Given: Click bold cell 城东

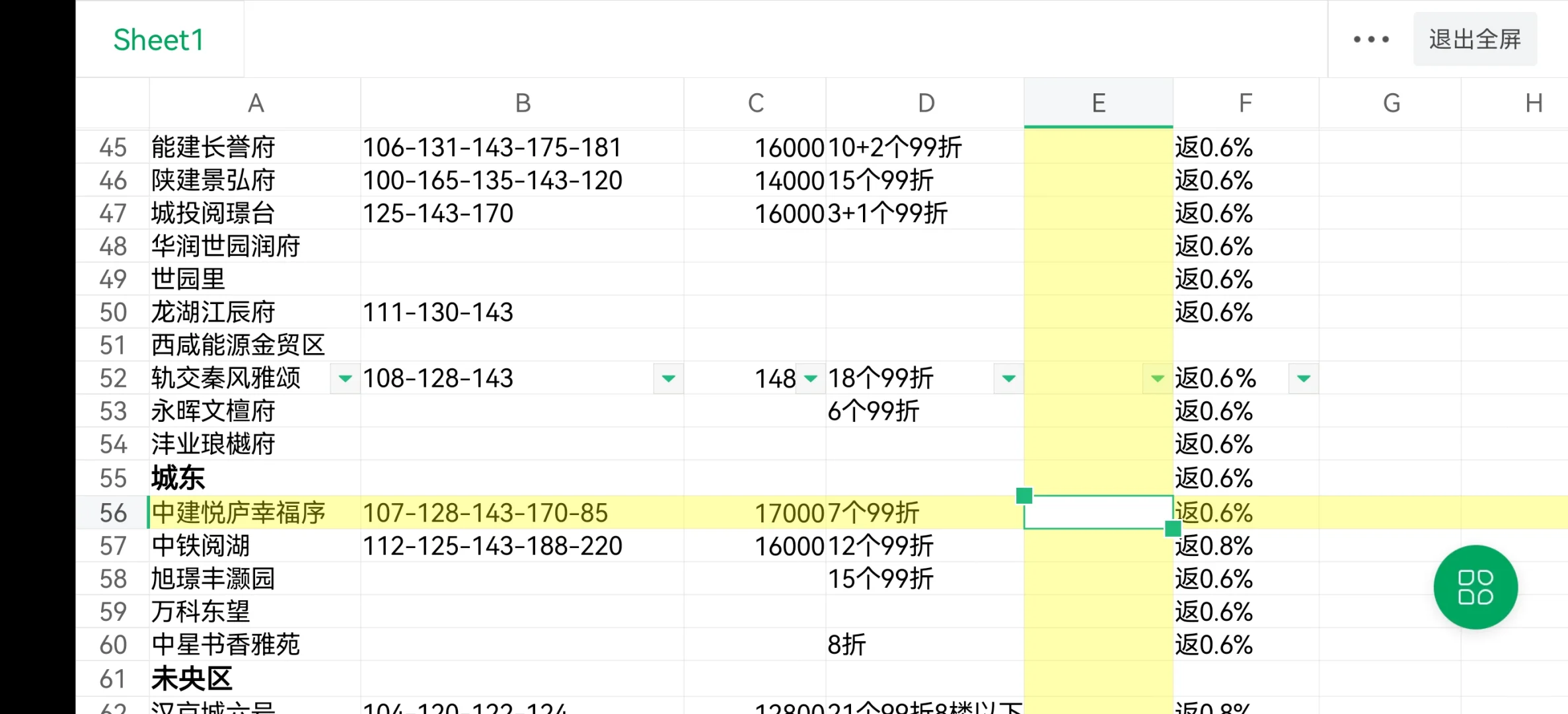Looking at the screenshot, I should (255, 478).
